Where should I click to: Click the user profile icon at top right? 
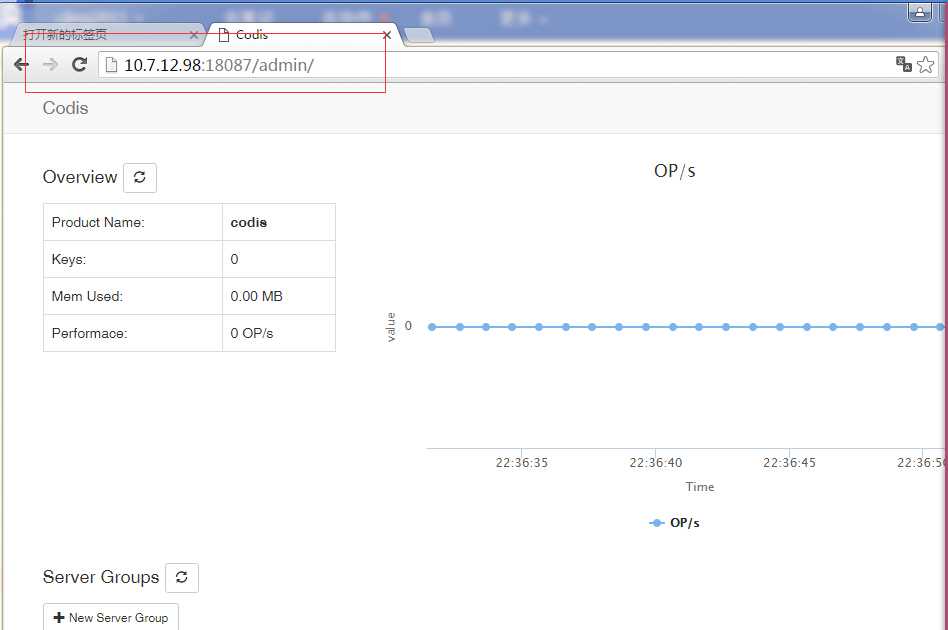point(920,12)
